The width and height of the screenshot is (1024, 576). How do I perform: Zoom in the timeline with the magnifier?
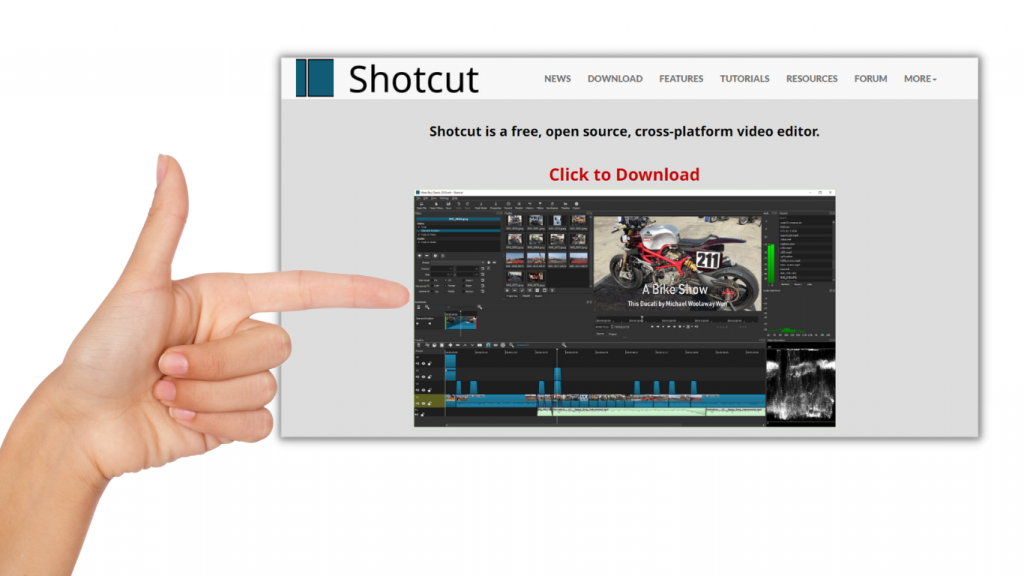pos(564,345)
